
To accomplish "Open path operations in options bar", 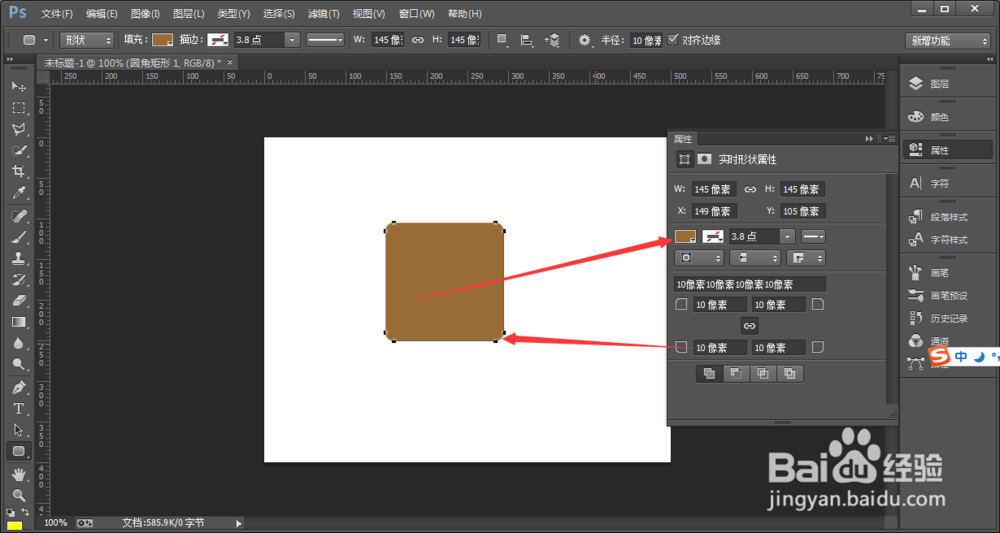I will point(503,40).
